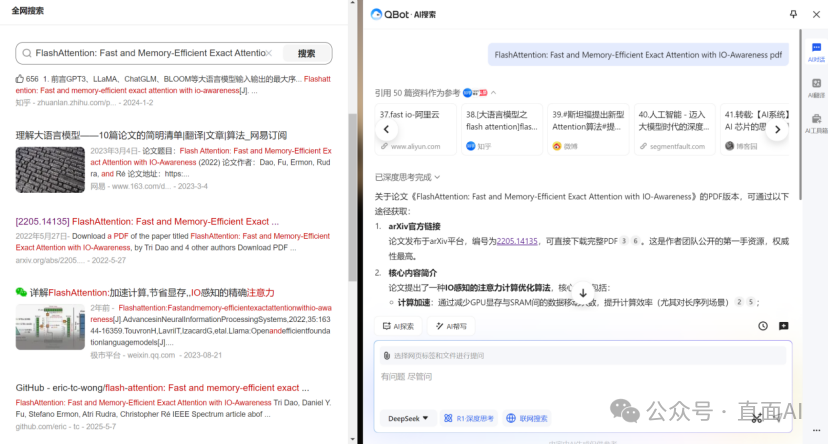Click the QBot panel vertical scrollbar
828x444 pixels.
point(800,114)
